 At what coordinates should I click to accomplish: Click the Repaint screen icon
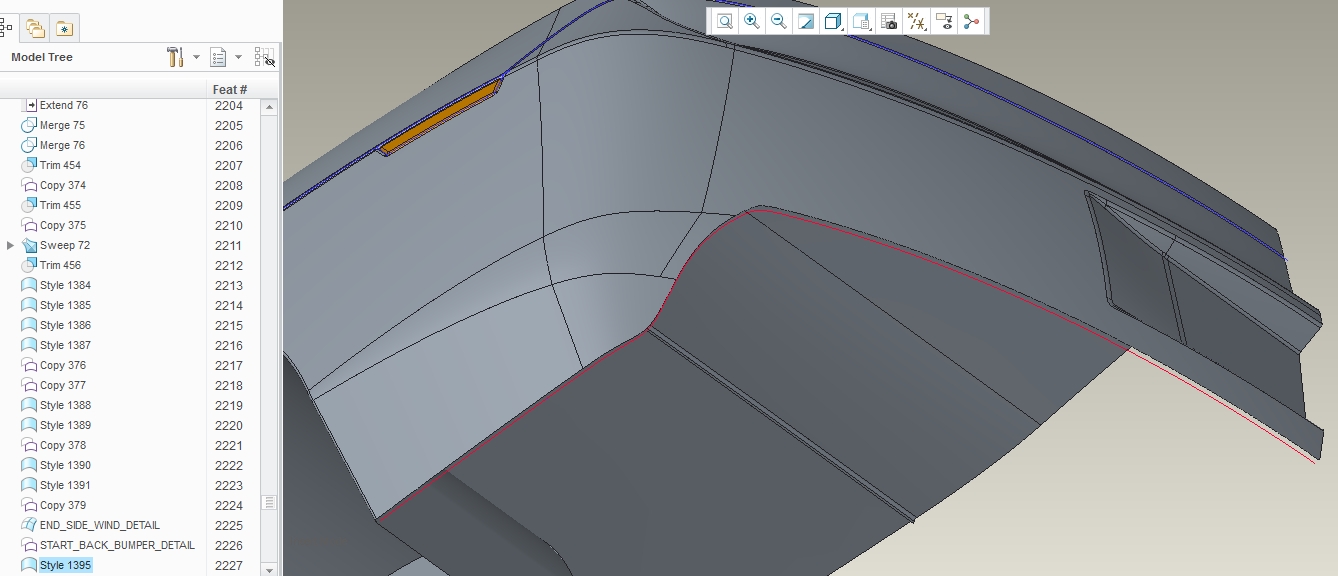(x=805, y=21)
